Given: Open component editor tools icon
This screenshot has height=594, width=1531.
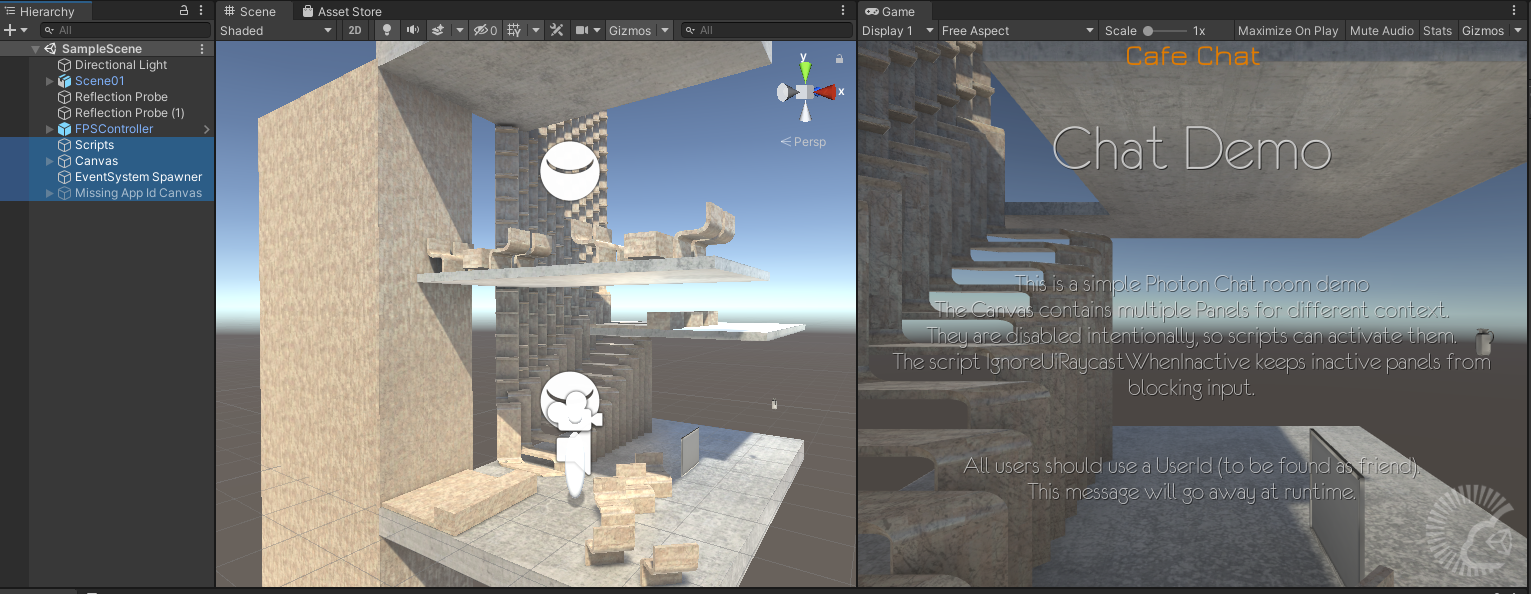Looking at the screenshot, I should pyautogui.click(x=557, y=30).
